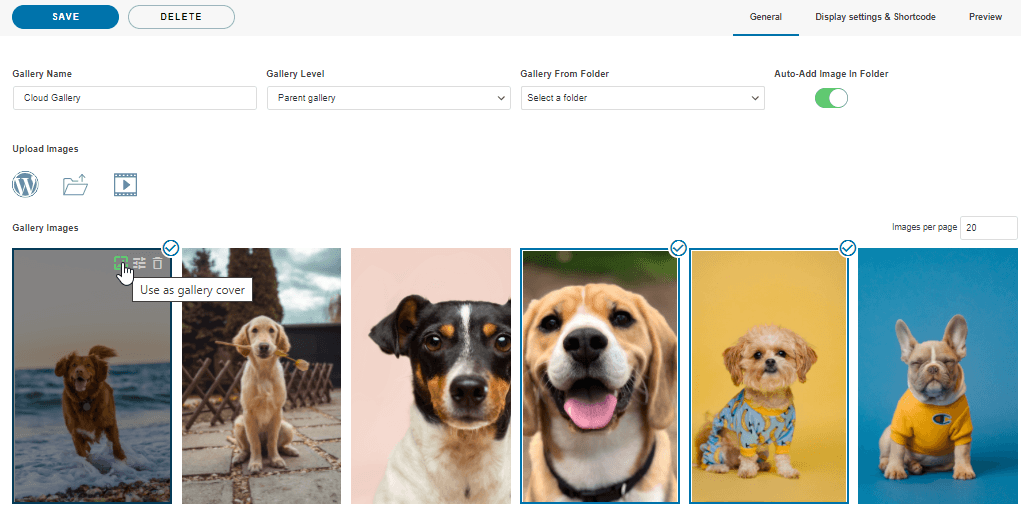The width and height of the screenshot is (1021, 506).
Task: Open image settings sliders icon on first image
Action: (140, 264)
